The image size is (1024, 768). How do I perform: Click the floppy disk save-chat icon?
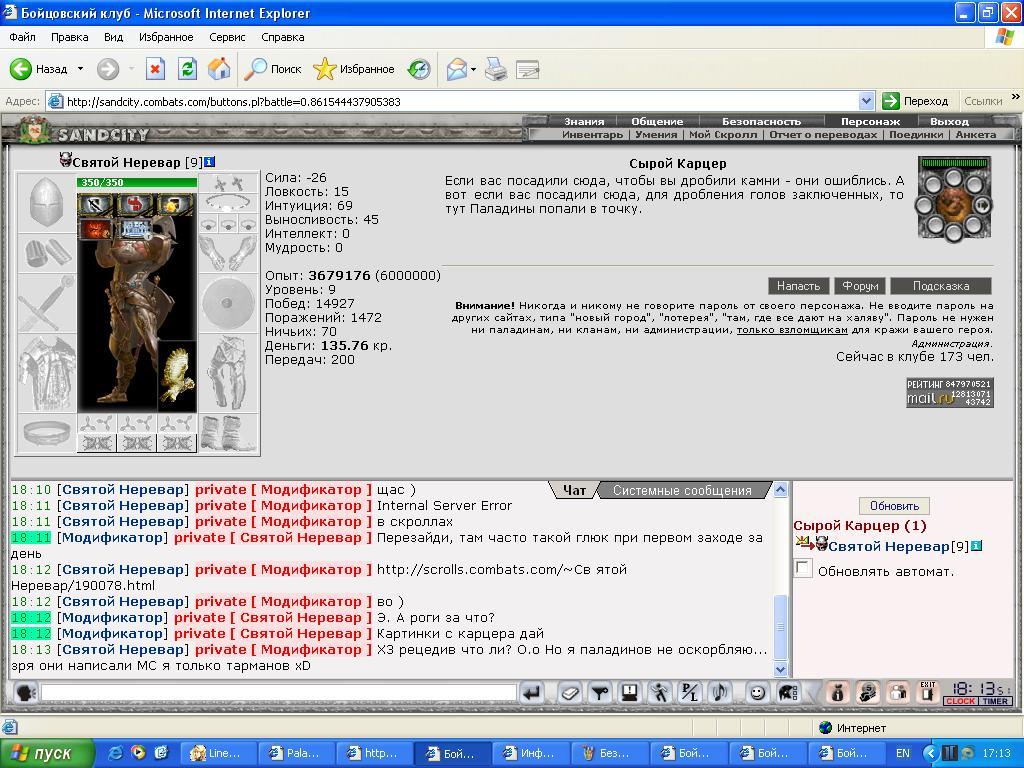(x=630, y=692)
